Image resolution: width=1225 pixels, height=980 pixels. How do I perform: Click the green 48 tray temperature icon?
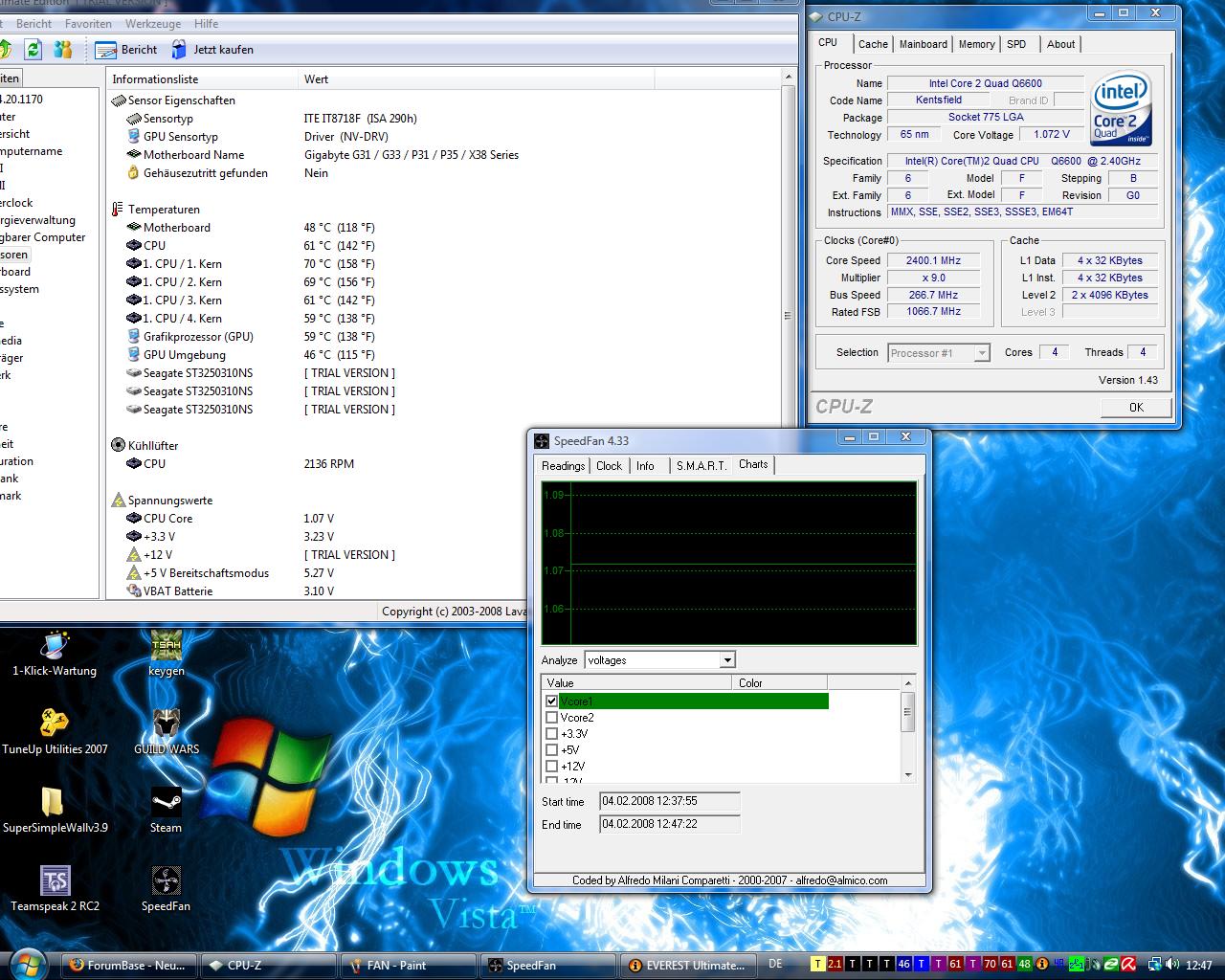click(1025, 965)
